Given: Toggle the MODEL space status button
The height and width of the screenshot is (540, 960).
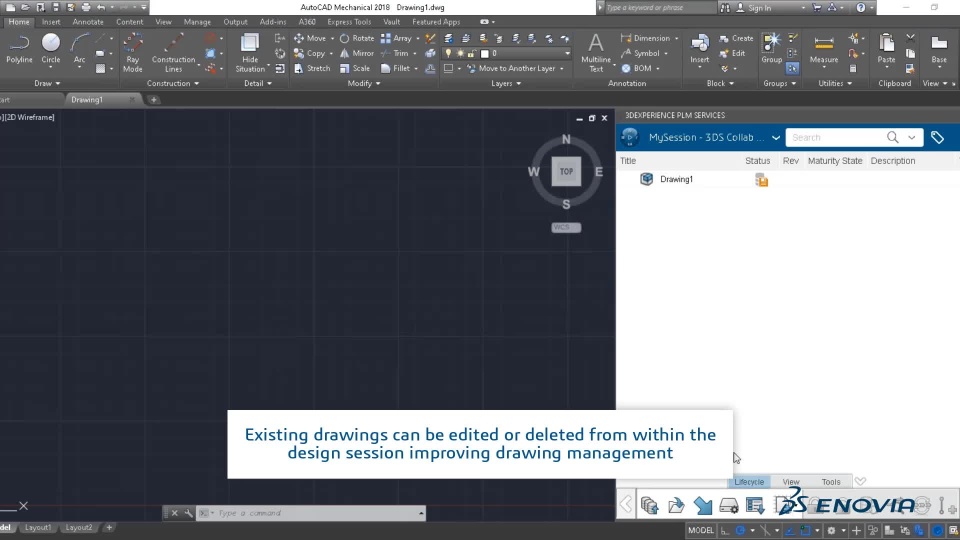Looking at the screenshot, I should pos(700,530).
